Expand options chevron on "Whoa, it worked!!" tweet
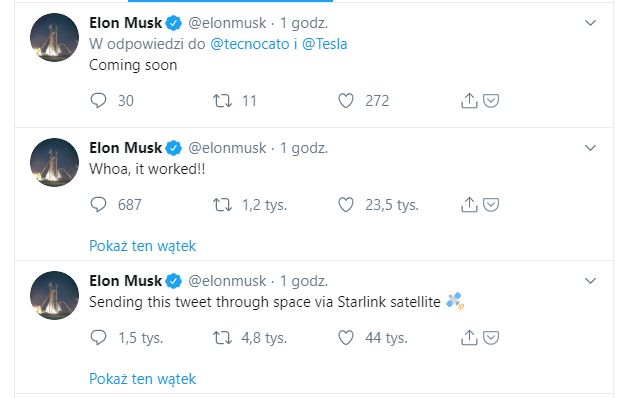The image size is (629, 398). pos(590,148)
